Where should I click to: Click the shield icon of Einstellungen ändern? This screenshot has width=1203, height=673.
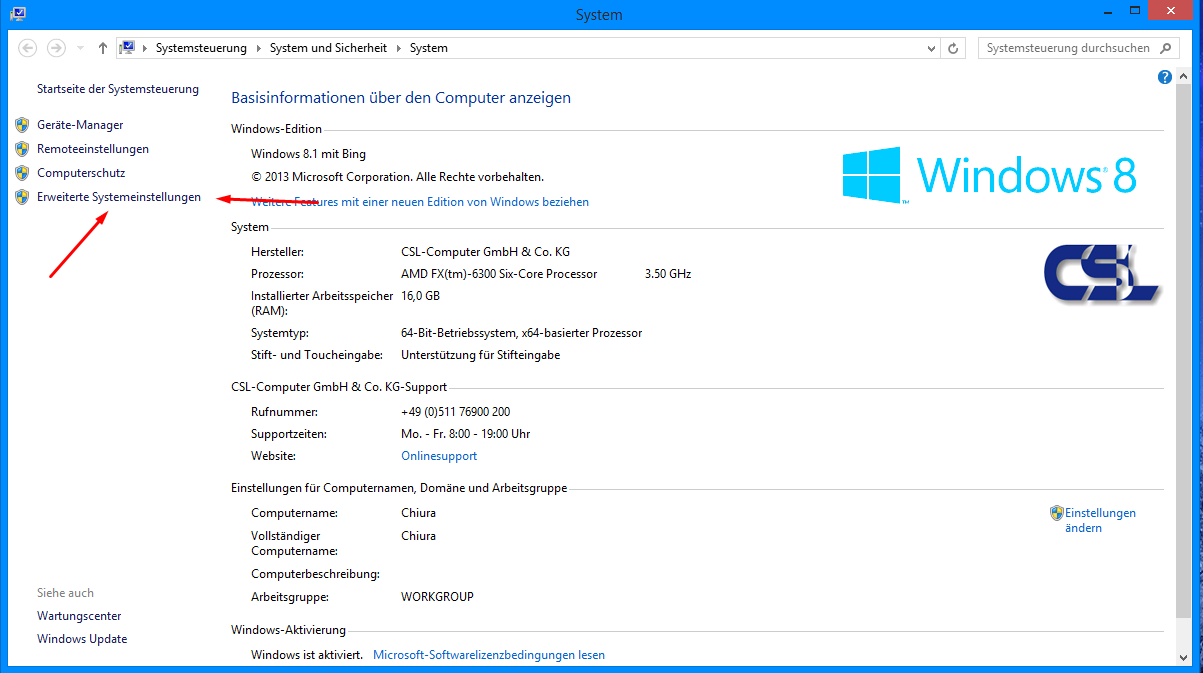point(1056,513)
